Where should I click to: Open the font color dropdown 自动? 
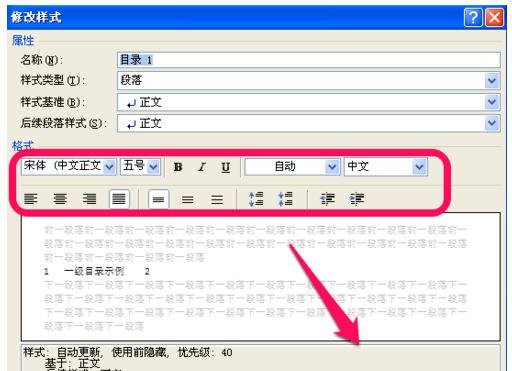(332, 167)
